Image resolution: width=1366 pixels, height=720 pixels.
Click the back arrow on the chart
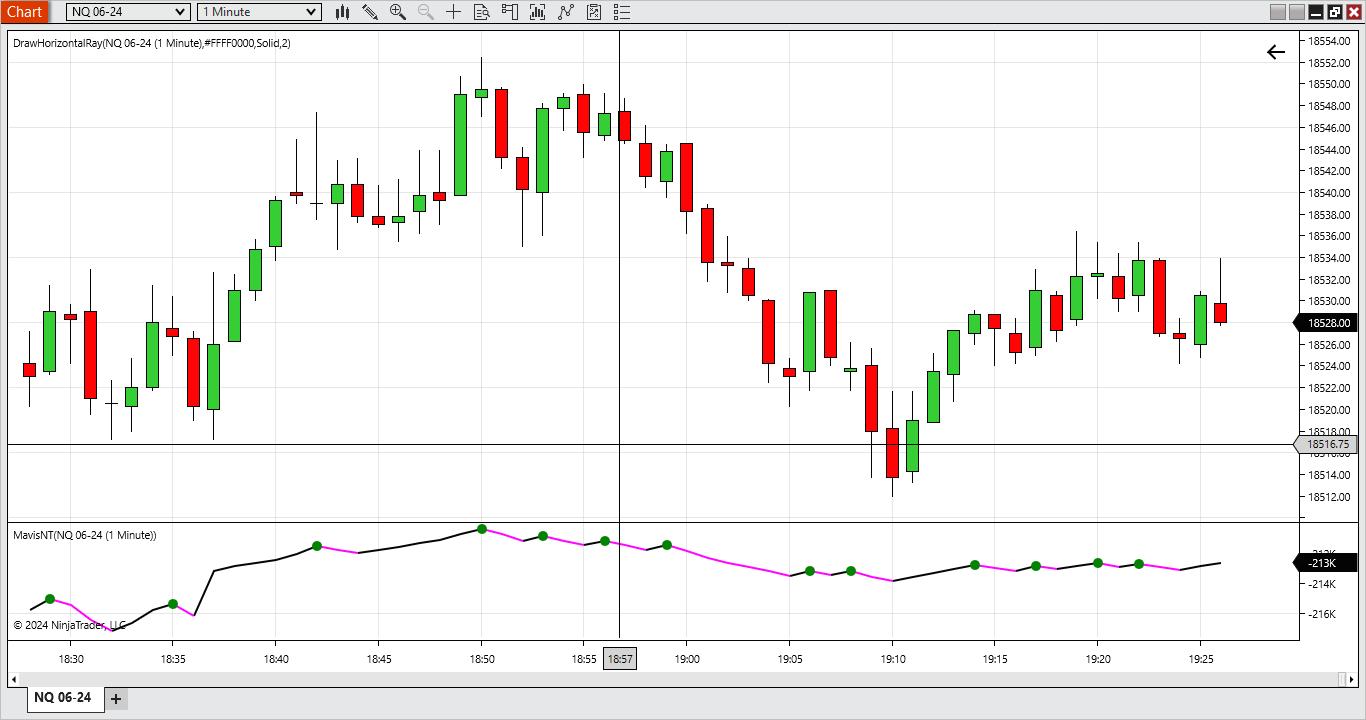1276,53
